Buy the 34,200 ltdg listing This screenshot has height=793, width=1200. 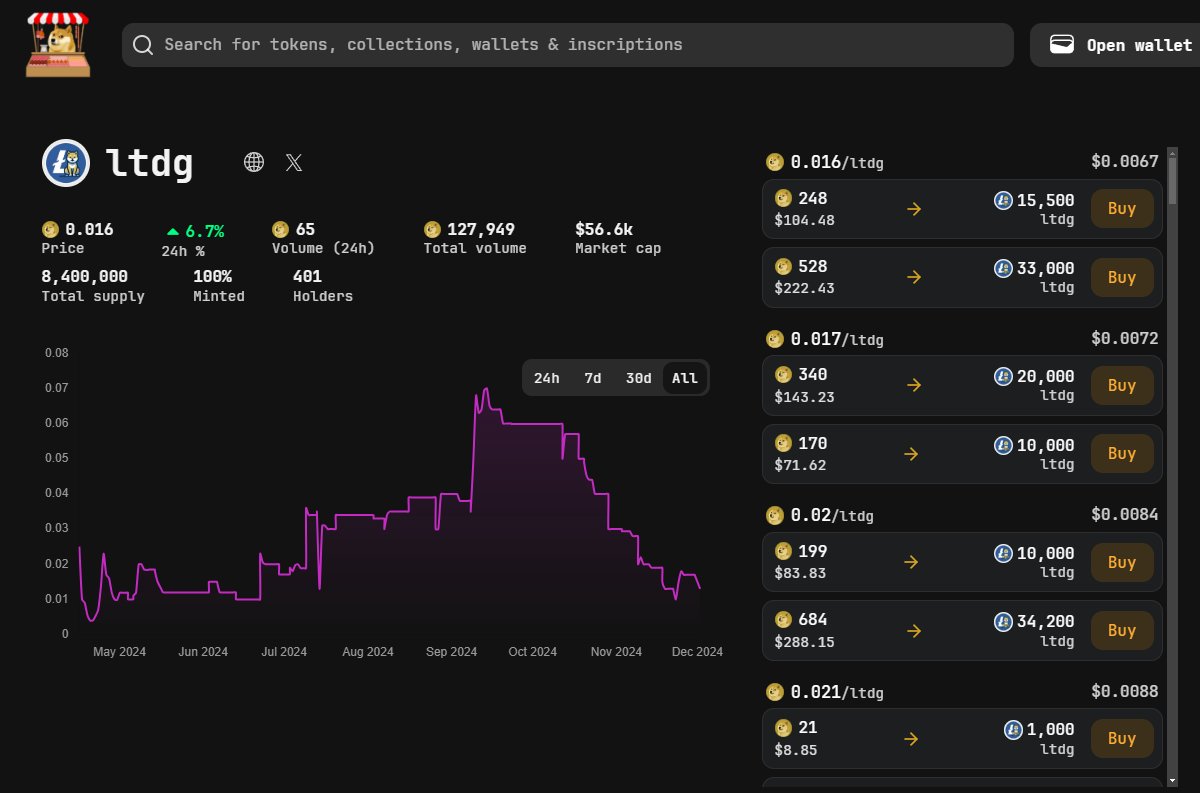click(x=1122, y=630)
